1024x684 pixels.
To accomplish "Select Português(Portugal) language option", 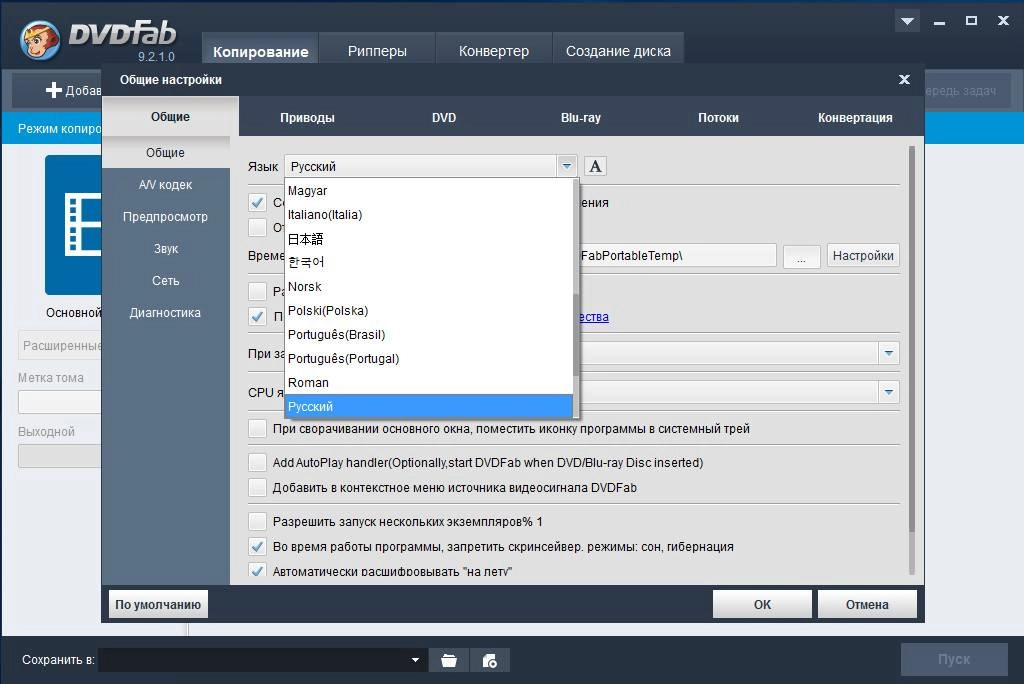I will [428, 359].
